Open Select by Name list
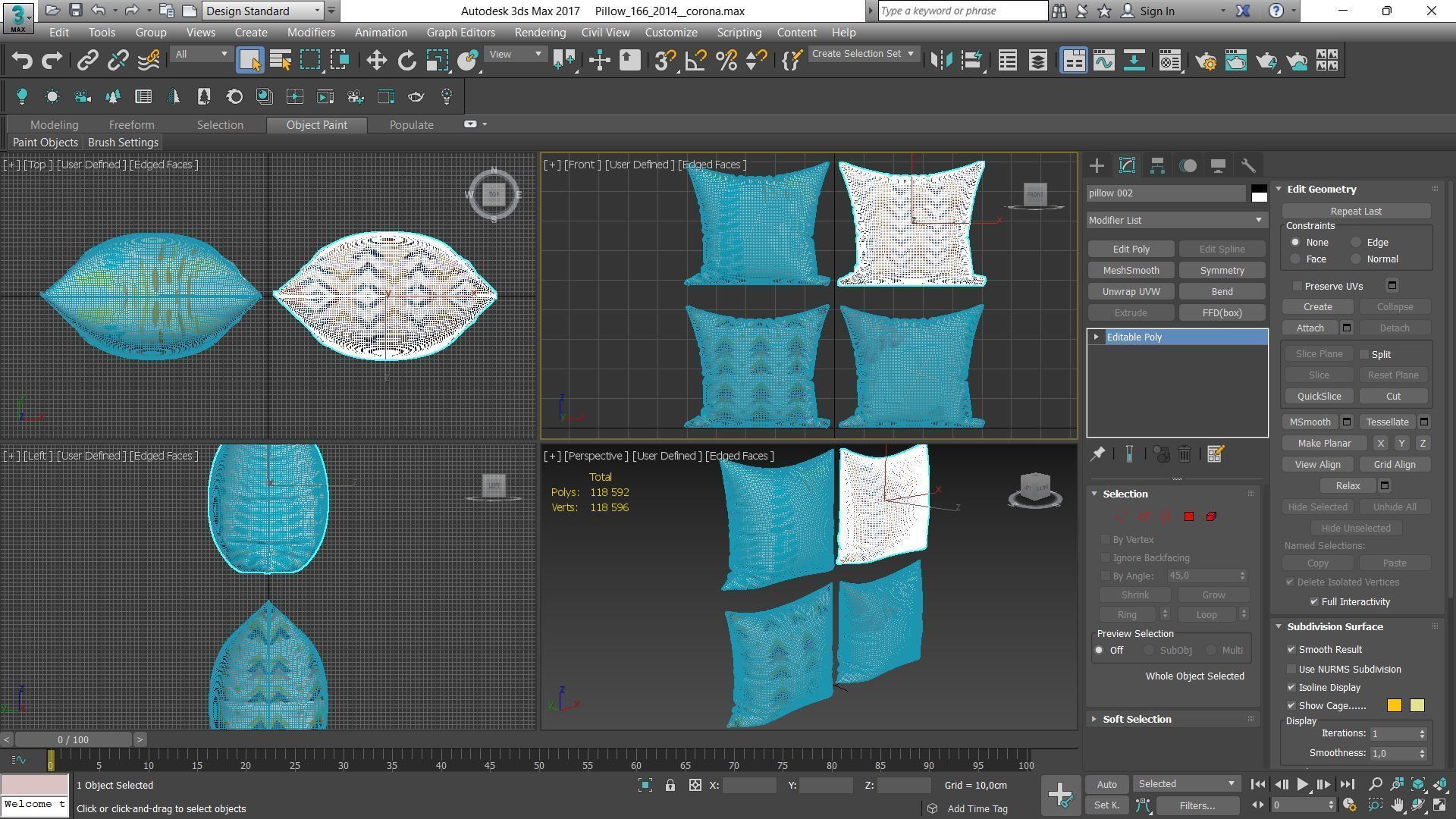Image resolution: width=1456 pixels, height=819 pixels. [281, 61]
